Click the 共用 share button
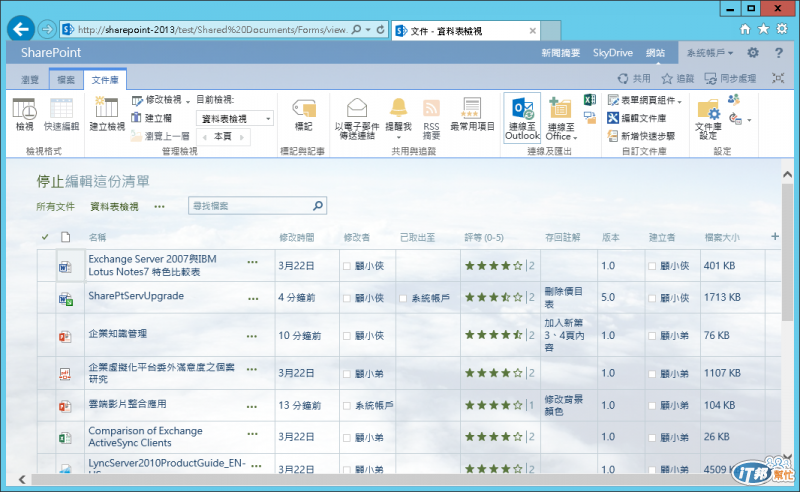Screen dimensions: 800x492 click(x=634, y=78)
